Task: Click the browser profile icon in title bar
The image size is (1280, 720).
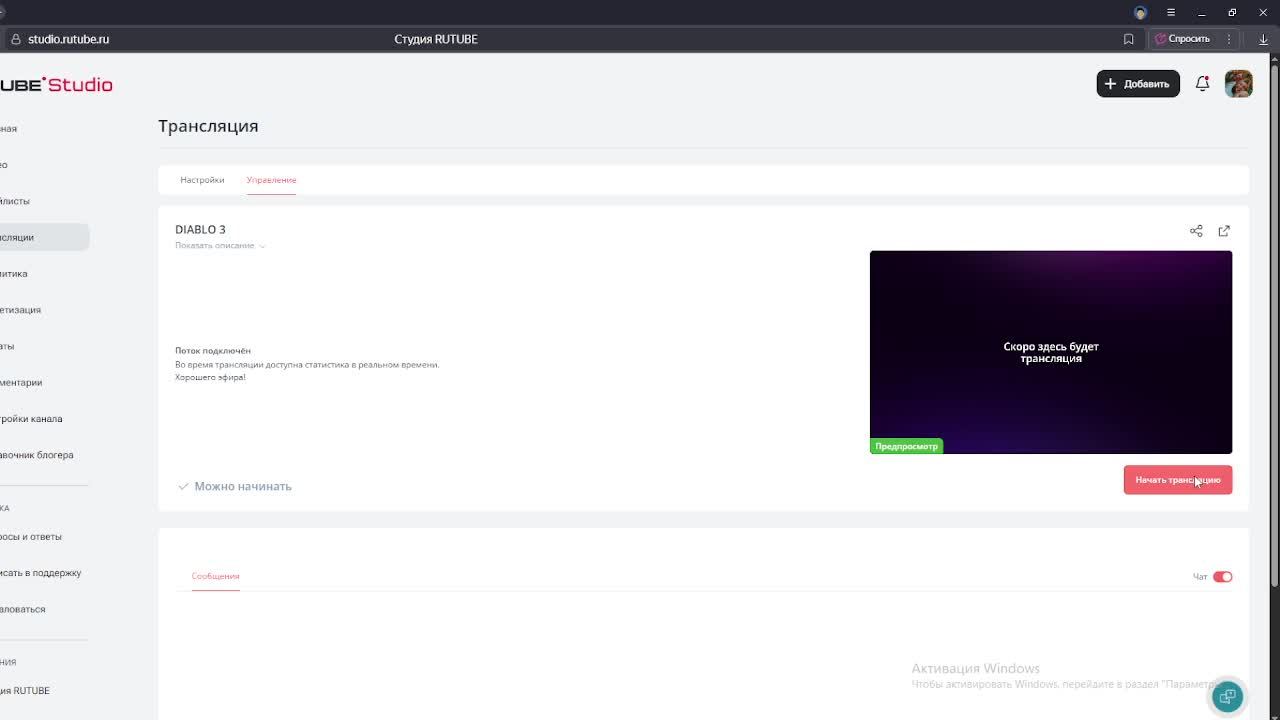Action: tap(1140, 12)
